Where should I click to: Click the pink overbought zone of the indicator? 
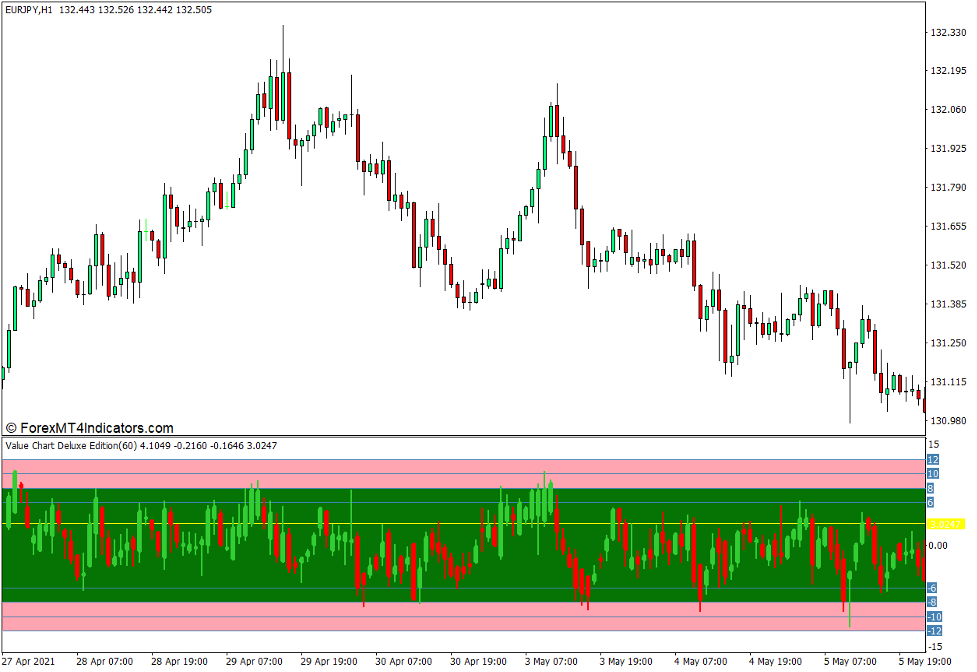400,468
